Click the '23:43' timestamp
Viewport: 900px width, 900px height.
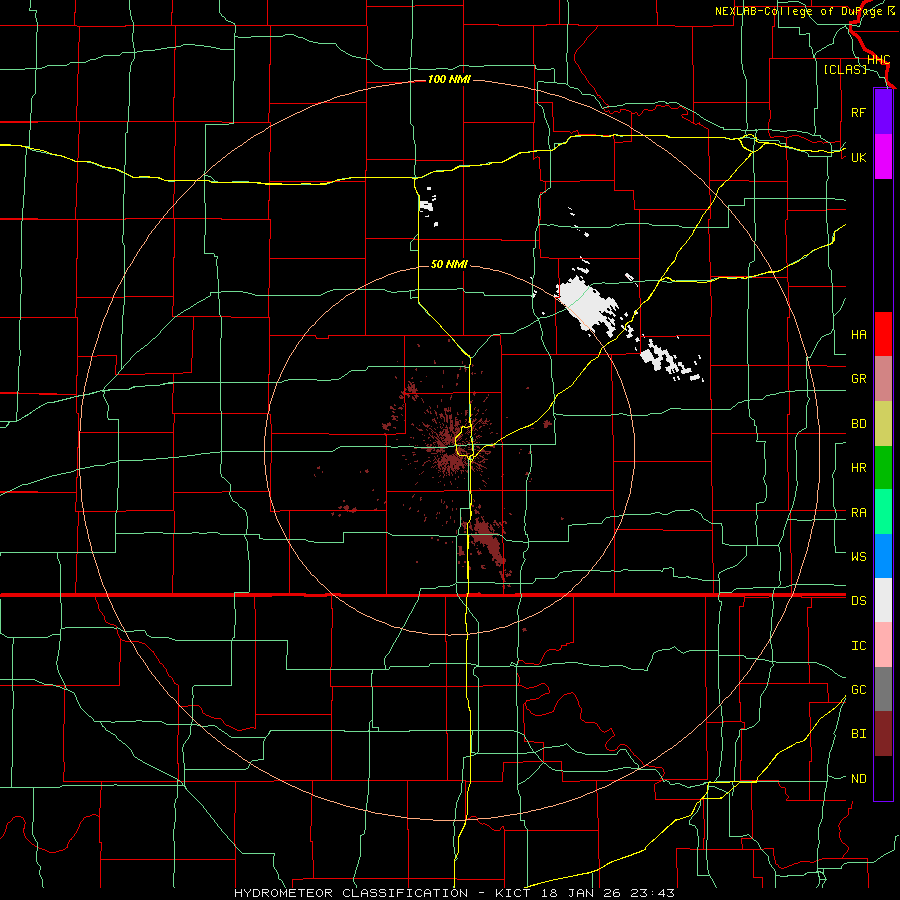point(655,893)
